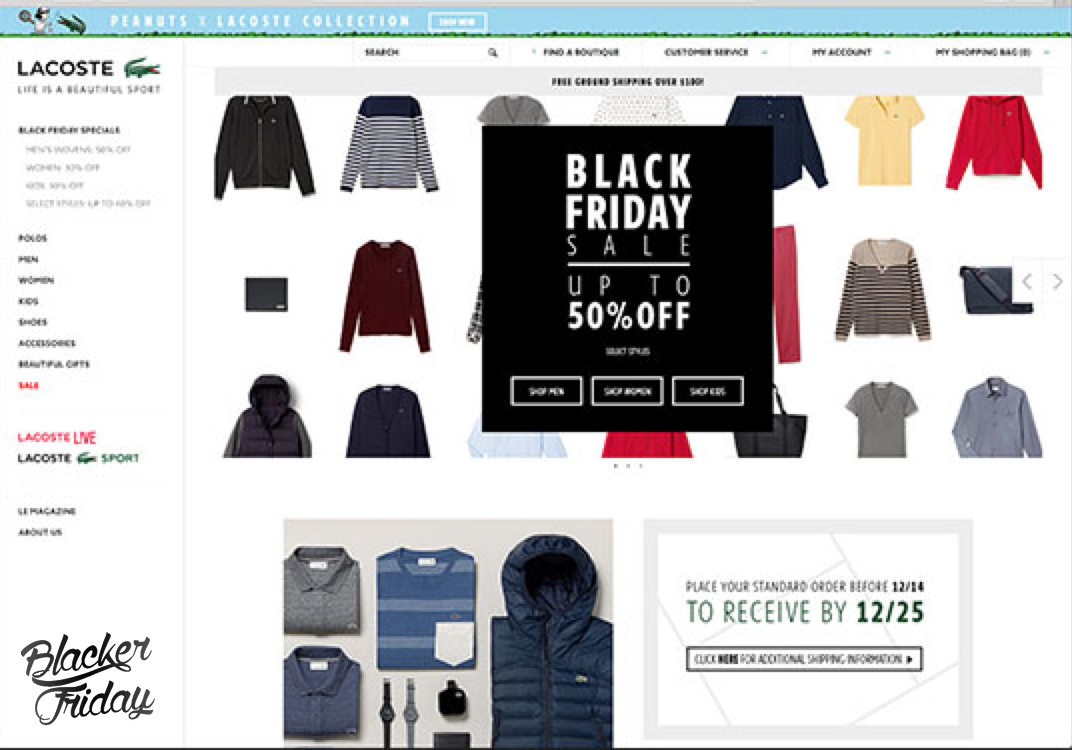Open additional shipping information link
The height and width of the screenshot is (750, 1072).
coord(804,659)
